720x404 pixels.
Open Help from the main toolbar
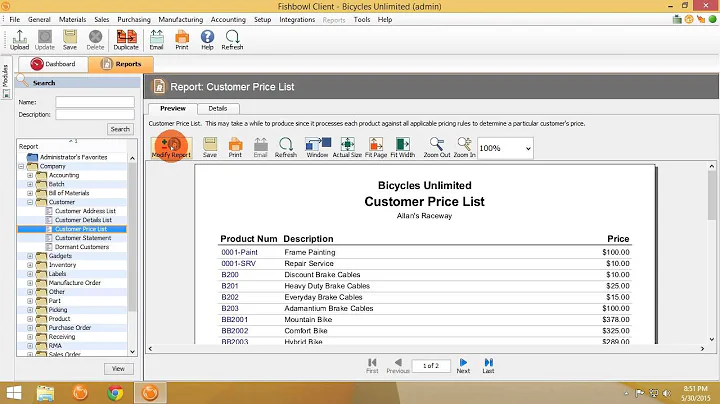coord(207,40)
